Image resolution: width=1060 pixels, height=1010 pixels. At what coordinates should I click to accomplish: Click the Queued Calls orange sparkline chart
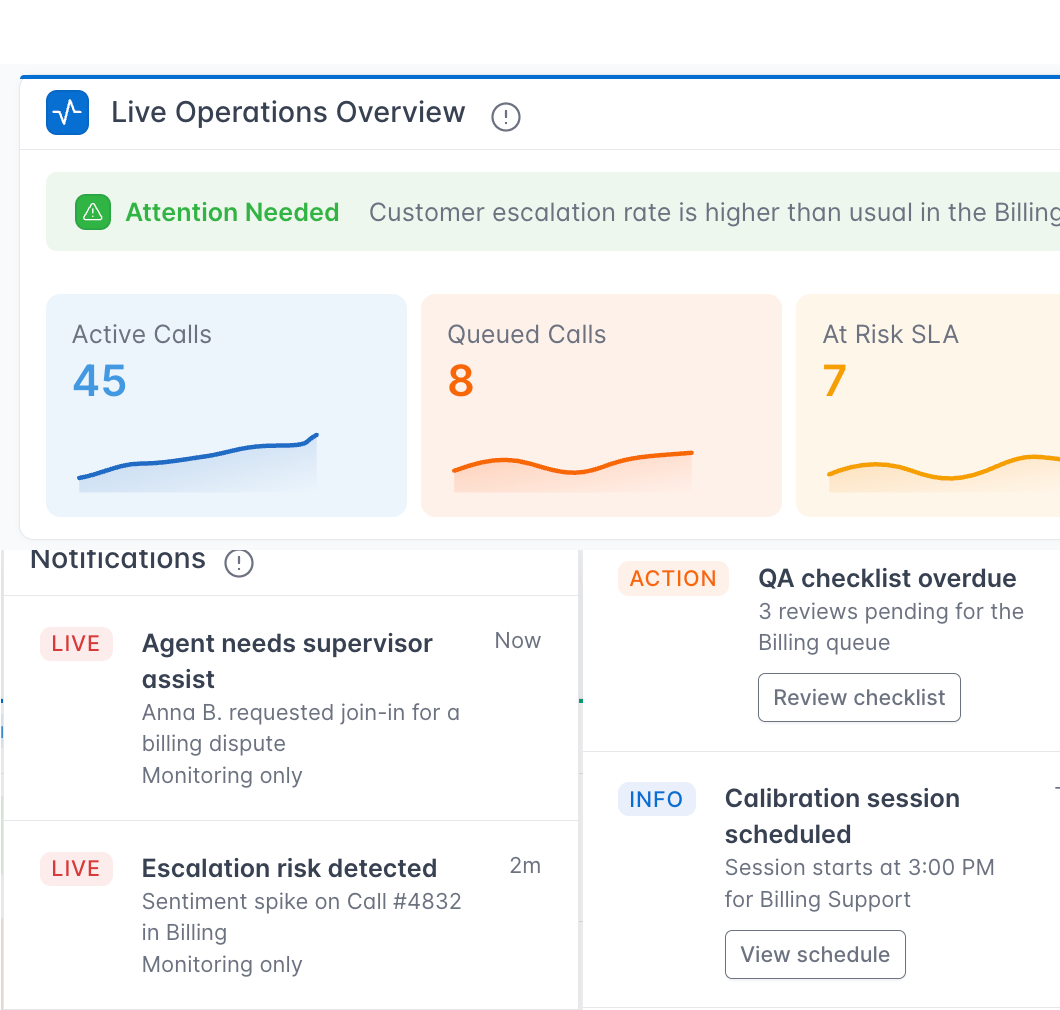point(573,471)
